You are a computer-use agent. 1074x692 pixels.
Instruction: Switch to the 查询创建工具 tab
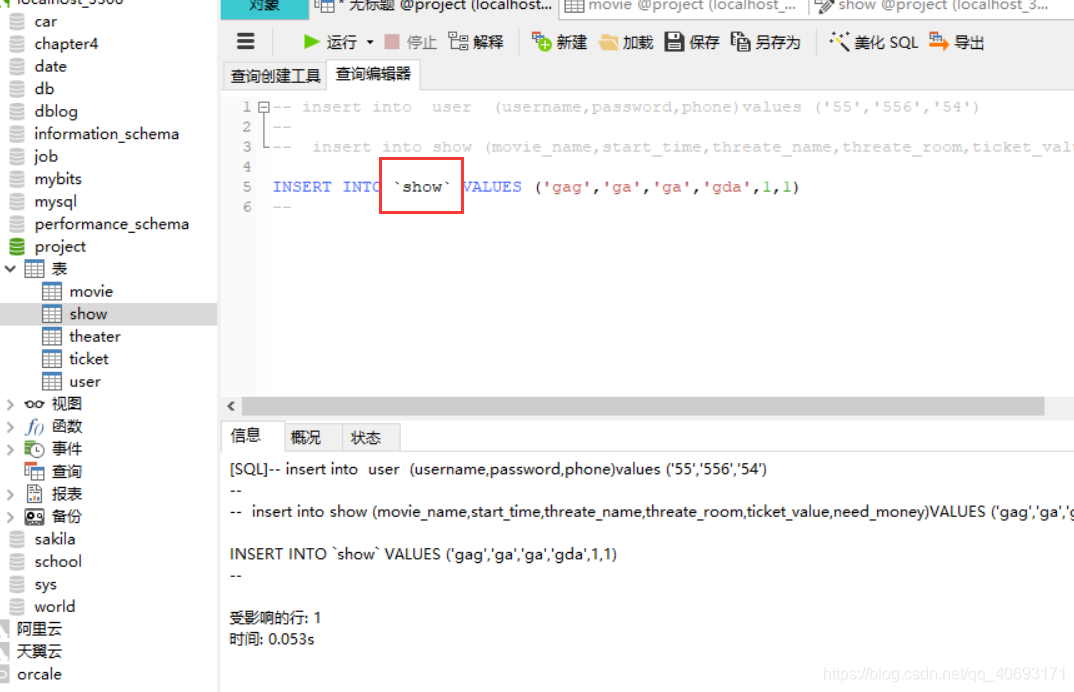click(275, 75)
